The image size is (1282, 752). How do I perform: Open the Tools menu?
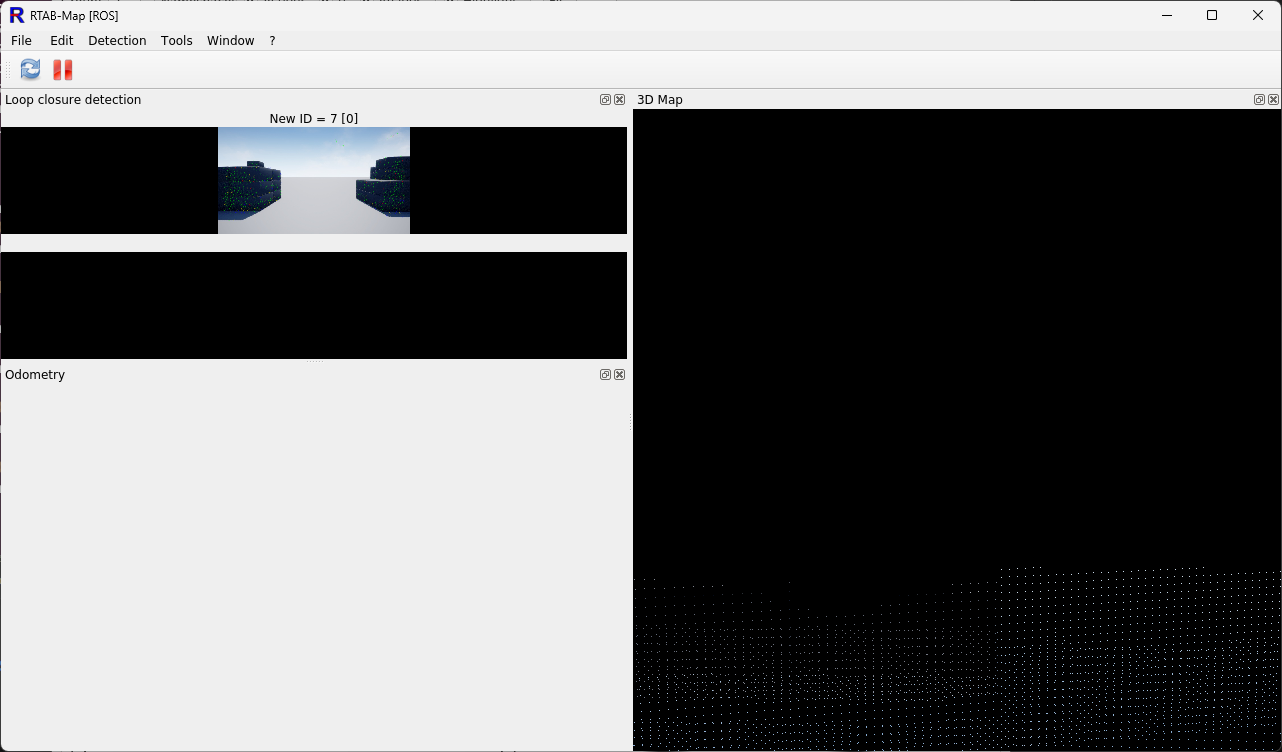[177, 41]
